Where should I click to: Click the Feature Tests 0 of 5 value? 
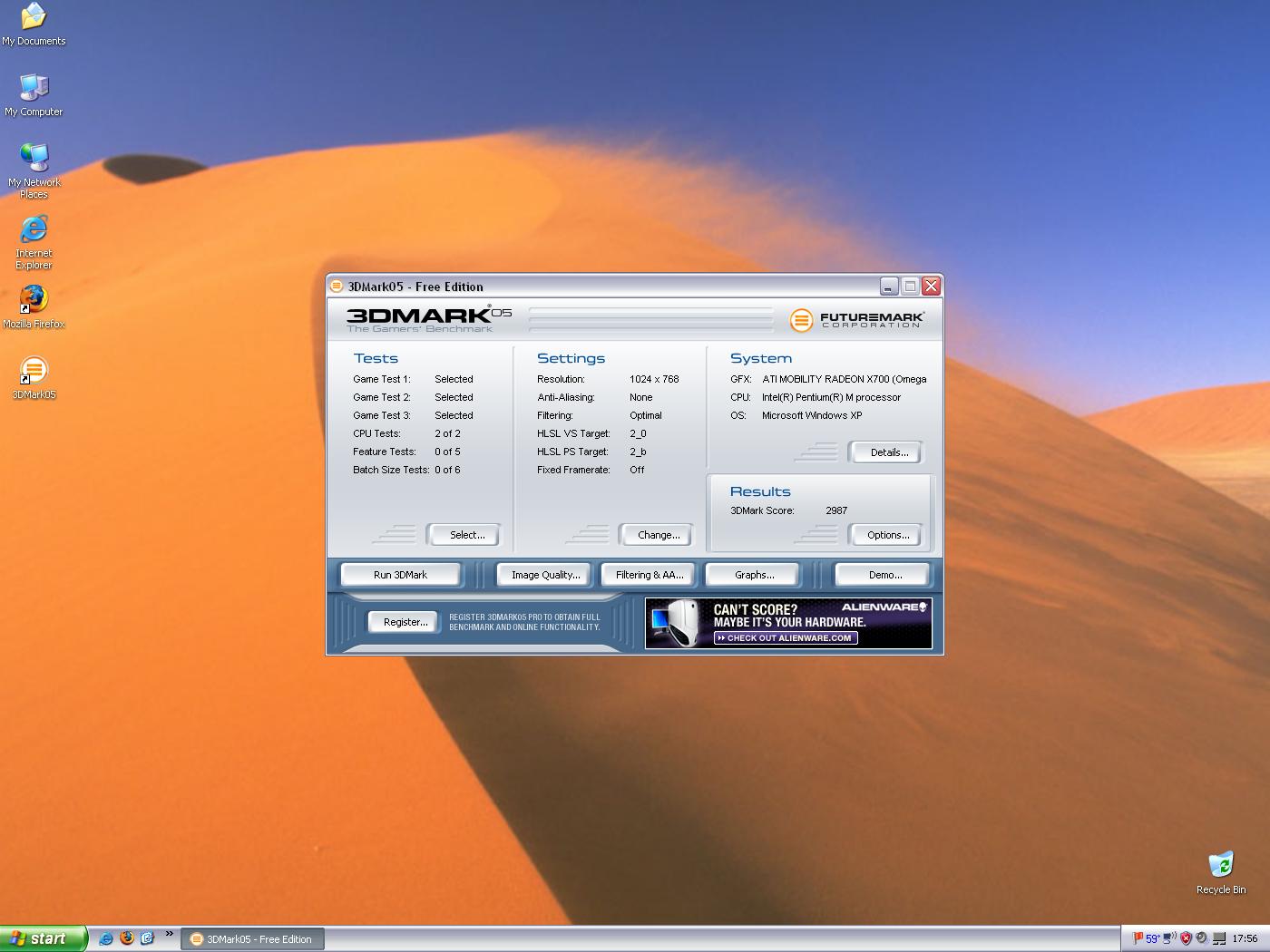[x=447, y=452]
